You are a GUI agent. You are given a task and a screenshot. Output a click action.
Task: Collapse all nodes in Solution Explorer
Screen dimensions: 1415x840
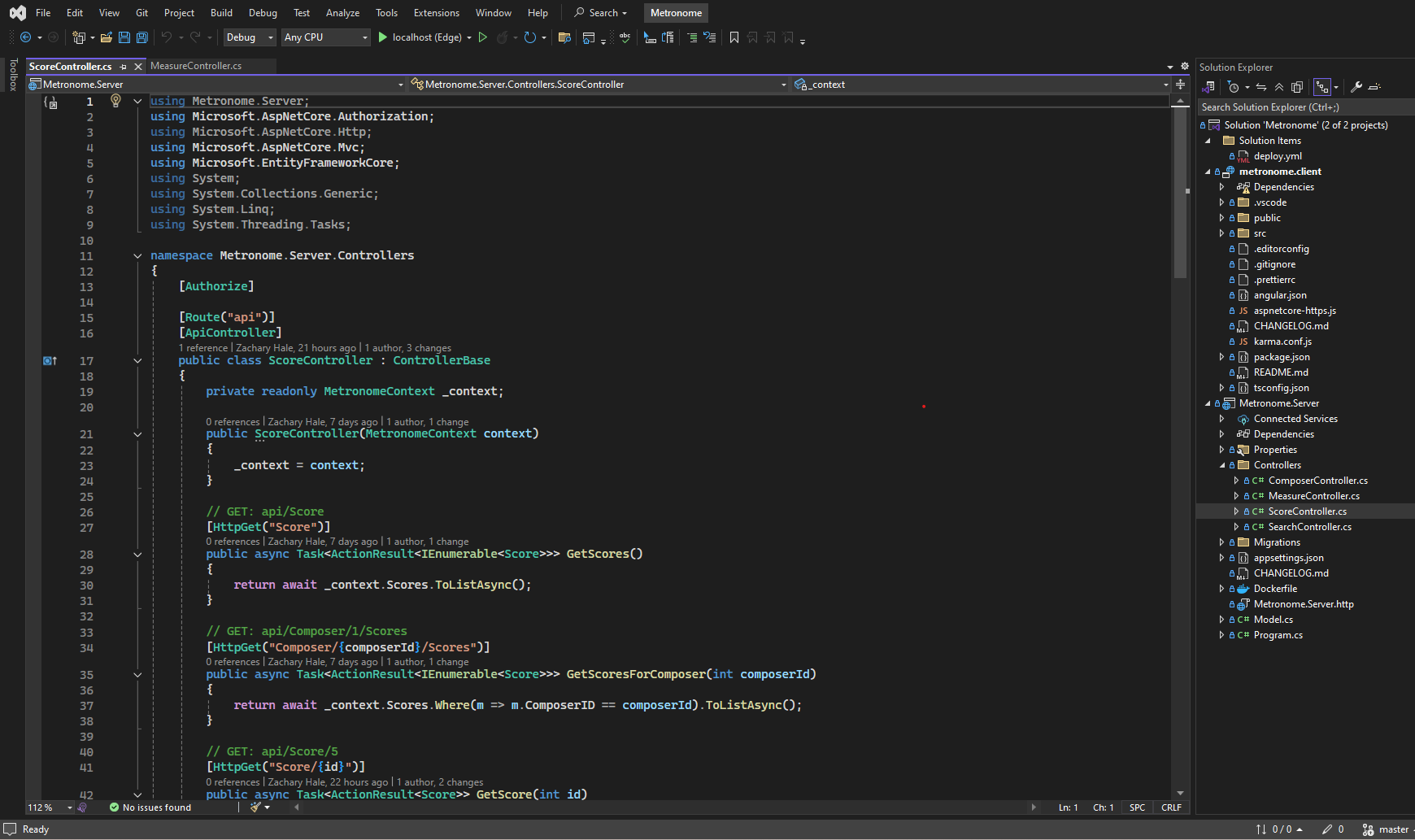pos(1279,87)
